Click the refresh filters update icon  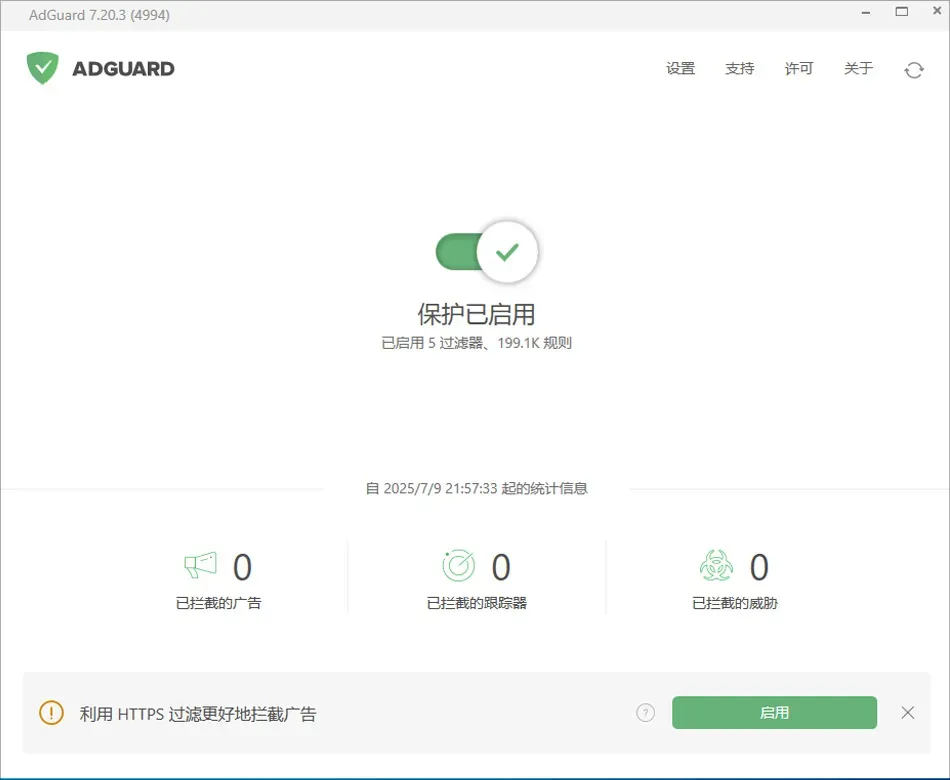click(914, 70)
